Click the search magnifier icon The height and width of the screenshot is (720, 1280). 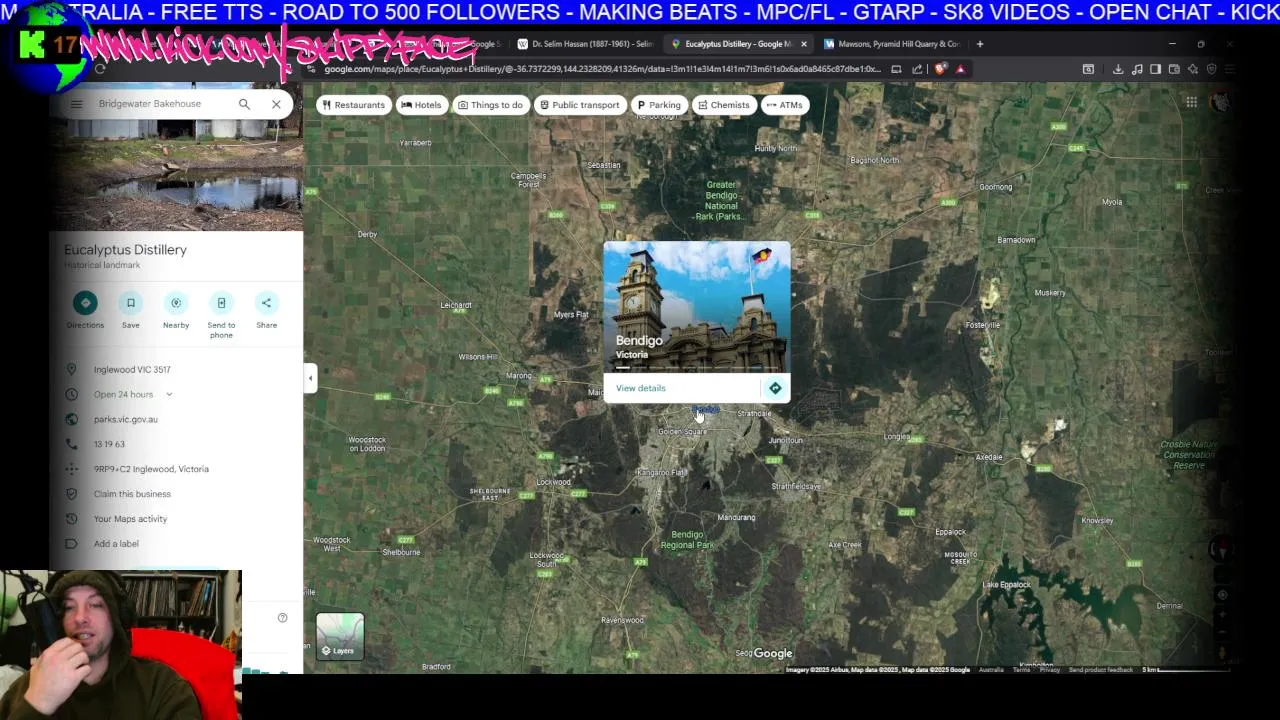[244, 104]
